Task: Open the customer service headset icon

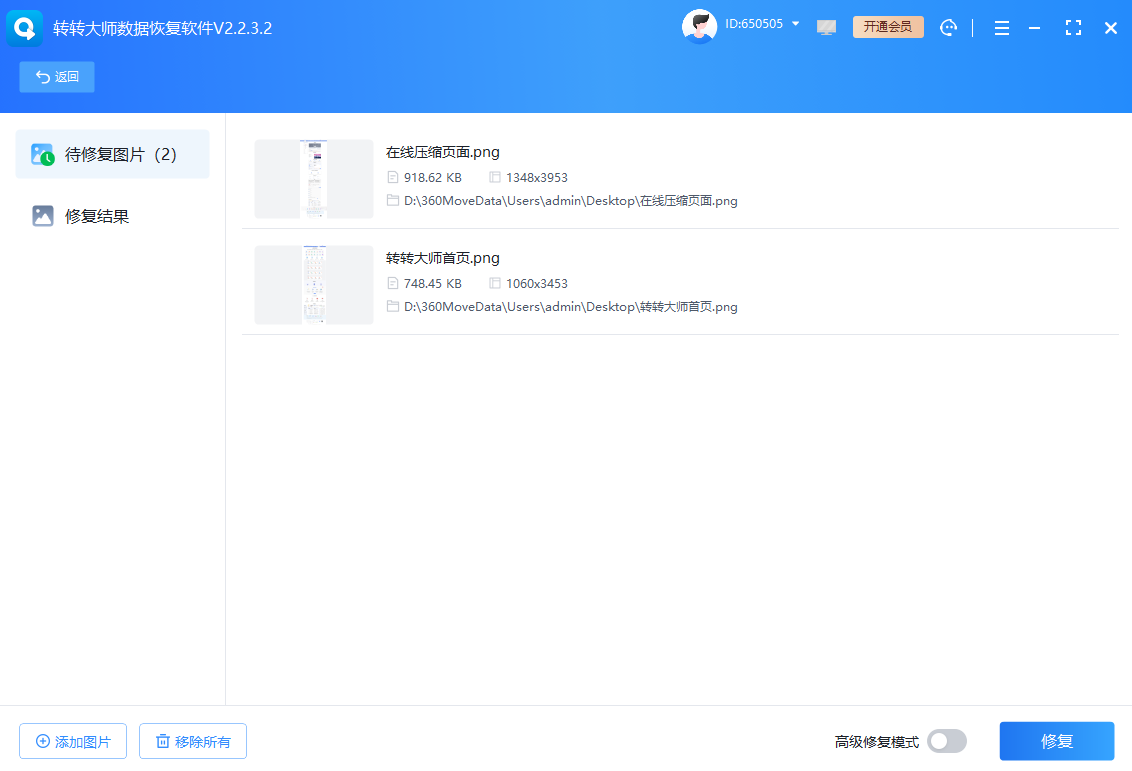Action: coord(948,27)
